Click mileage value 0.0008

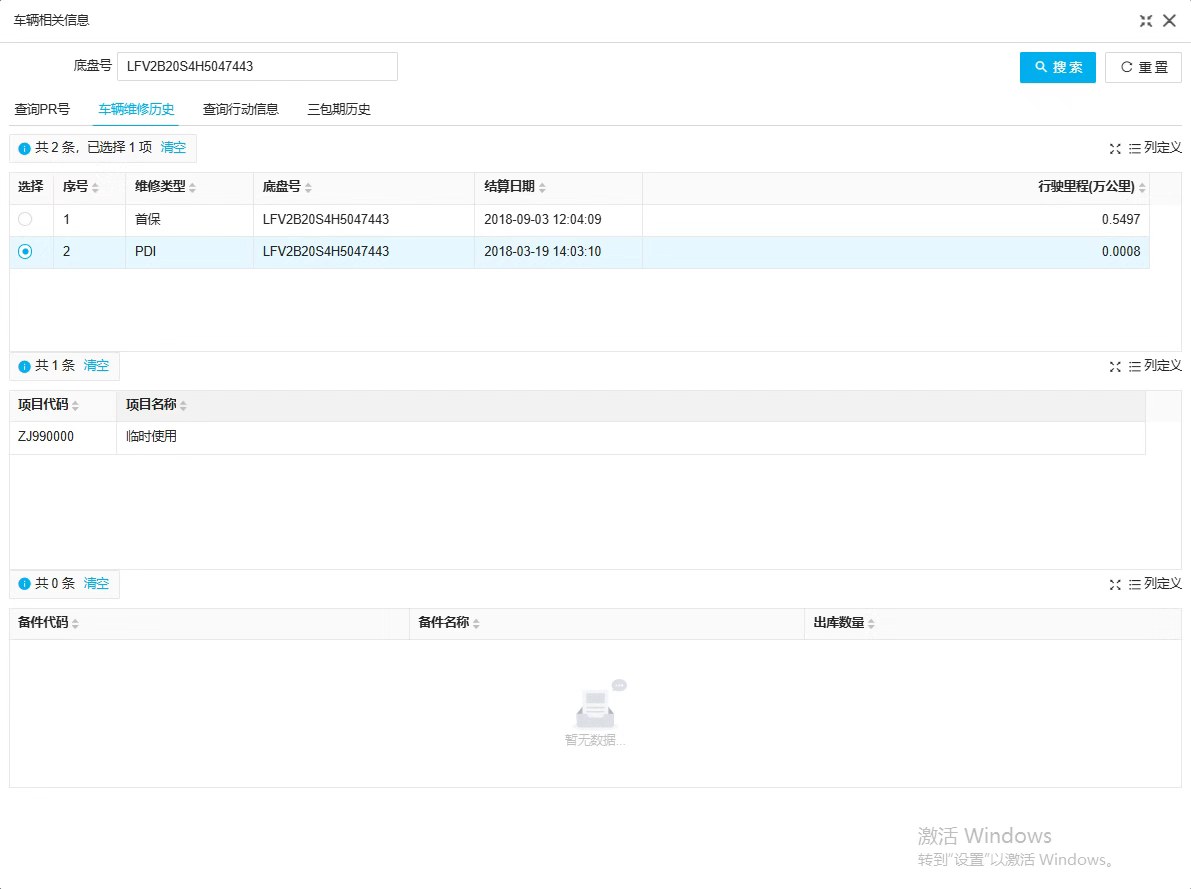coord(1121,252)
